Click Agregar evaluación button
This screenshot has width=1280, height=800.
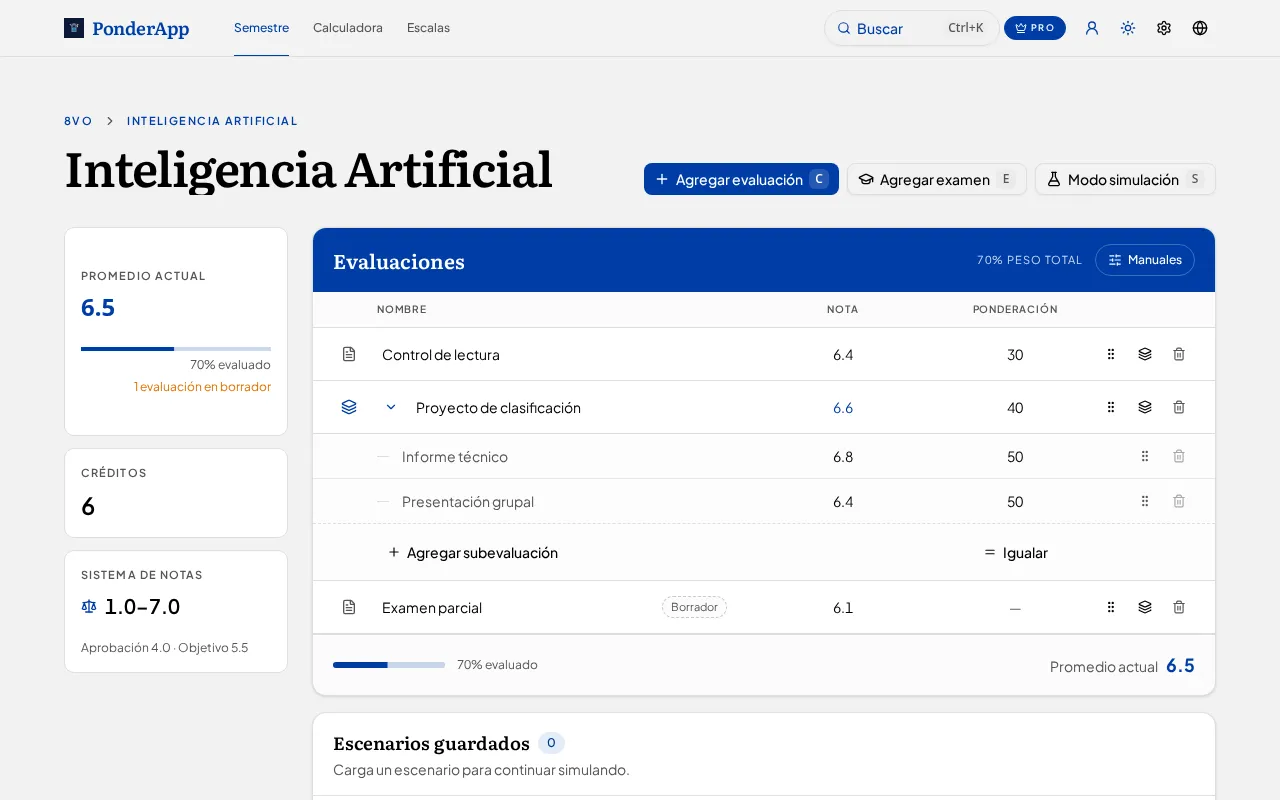point(741,179)
